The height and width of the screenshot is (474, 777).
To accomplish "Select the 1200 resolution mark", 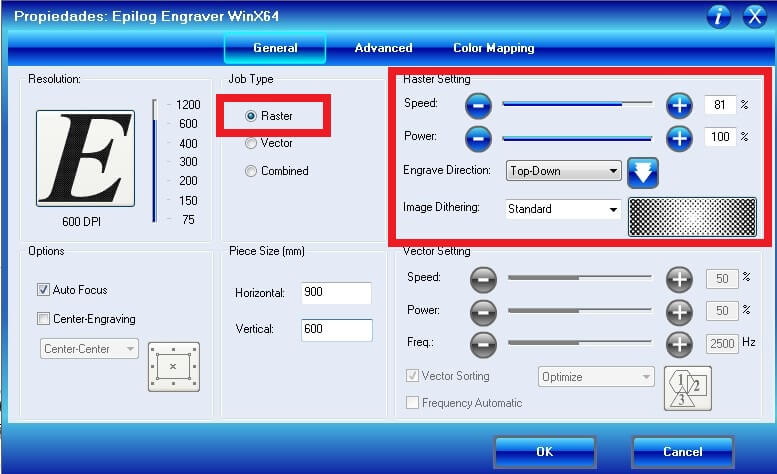I will click(188, 105).
